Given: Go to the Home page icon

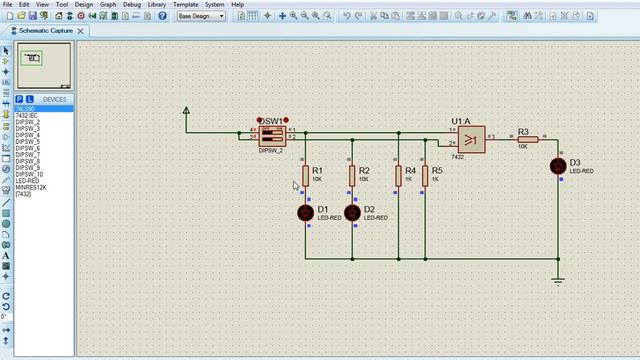Looking at the screenshot, I should [59, 16].
